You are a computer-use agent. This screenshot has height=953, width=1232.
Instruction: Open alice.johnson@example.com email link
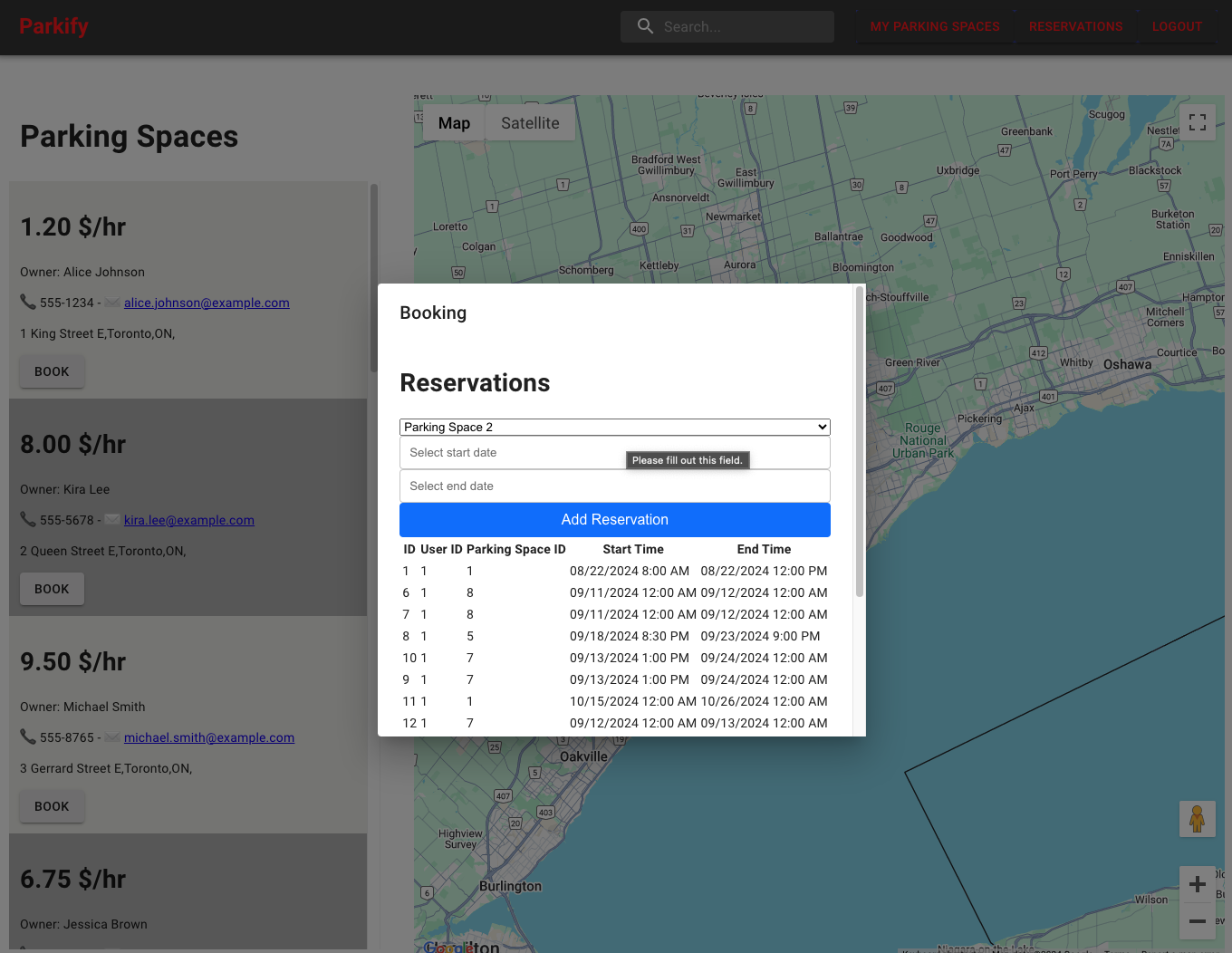pos(207,303)
